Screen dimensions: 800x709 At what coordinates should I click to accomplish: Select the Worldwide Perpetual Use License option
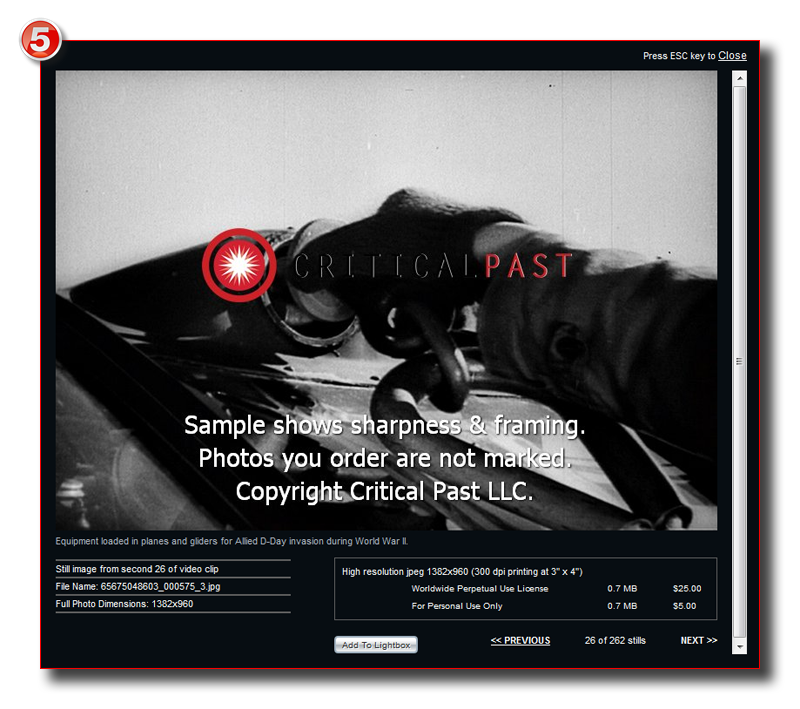[x=480, y=589]
